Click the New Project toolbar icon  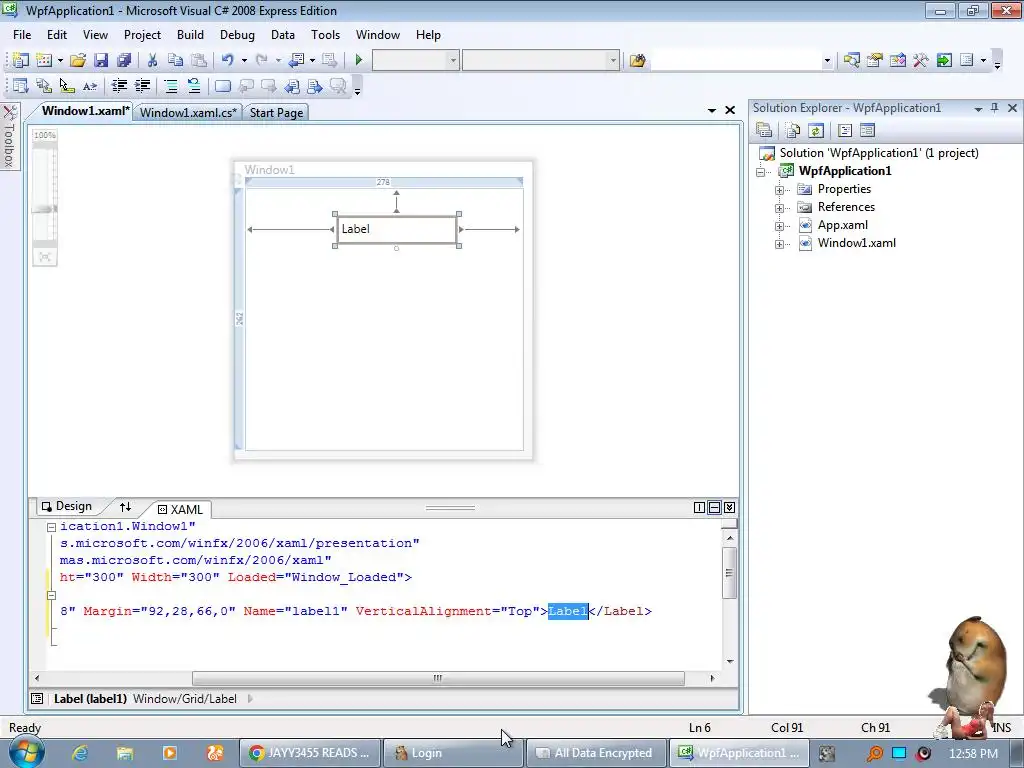tap(20, 60)
